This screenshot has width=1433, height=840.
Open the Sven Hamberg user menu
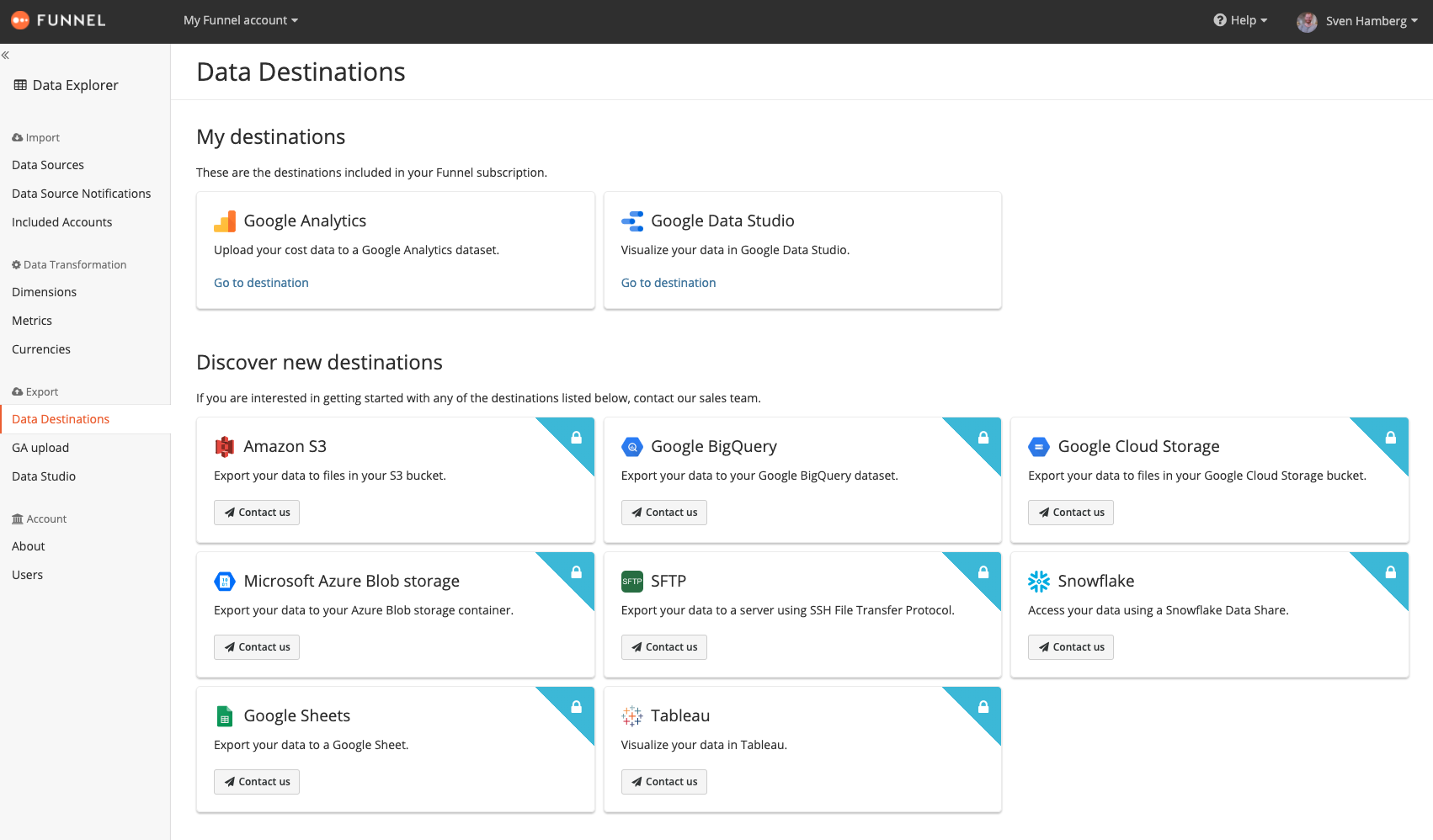[1357, 21]
